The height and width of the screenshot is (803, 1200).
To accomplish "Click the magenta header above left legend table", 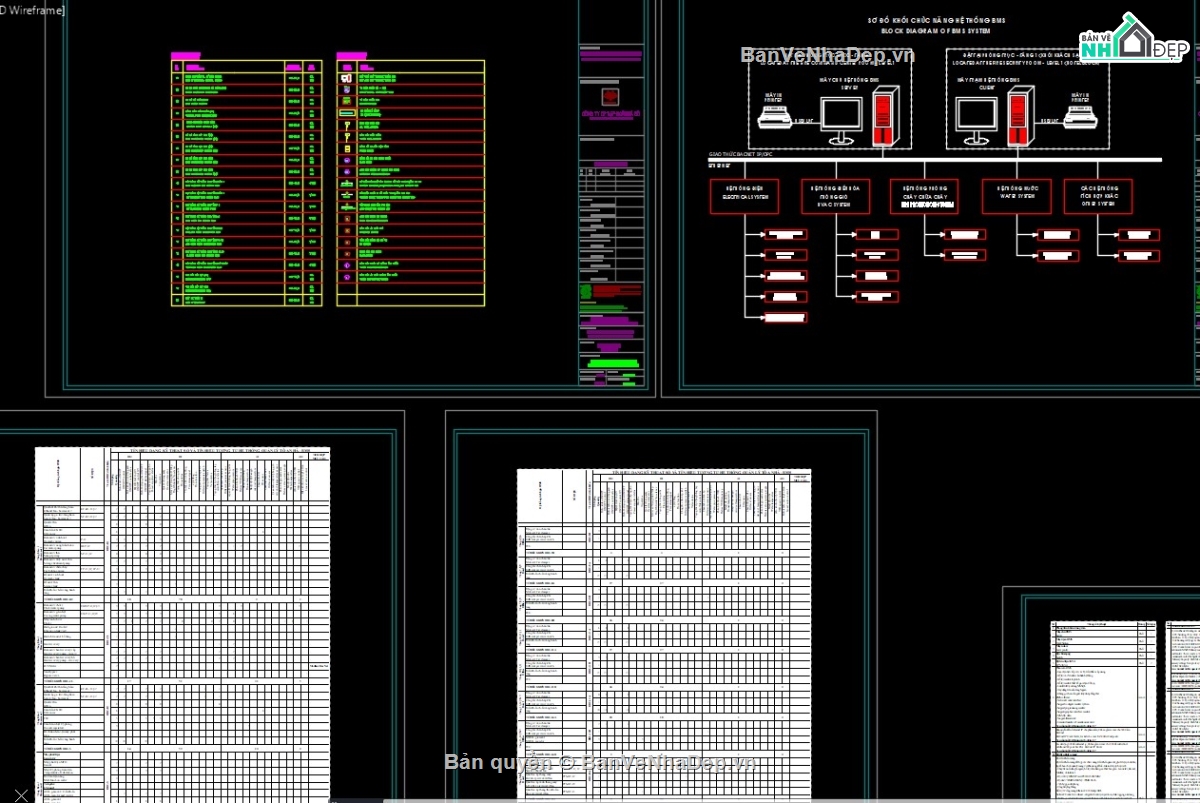I will pos(186,56).
